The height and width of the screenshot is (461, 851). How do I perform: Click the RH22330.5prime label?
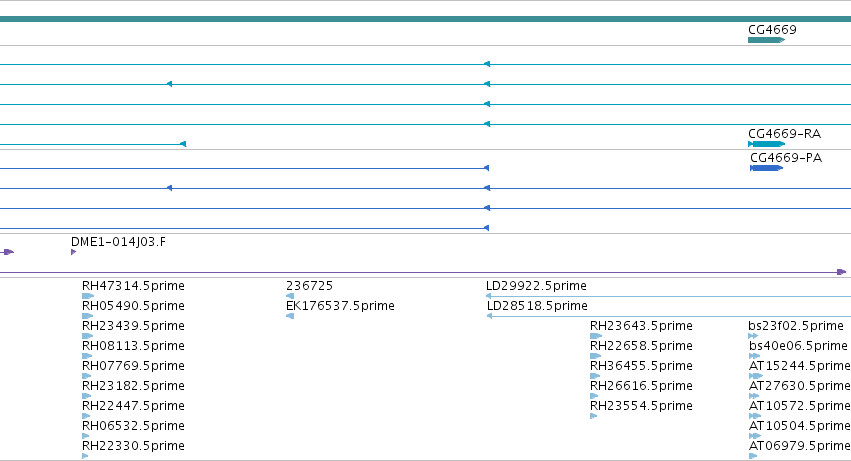133,445
